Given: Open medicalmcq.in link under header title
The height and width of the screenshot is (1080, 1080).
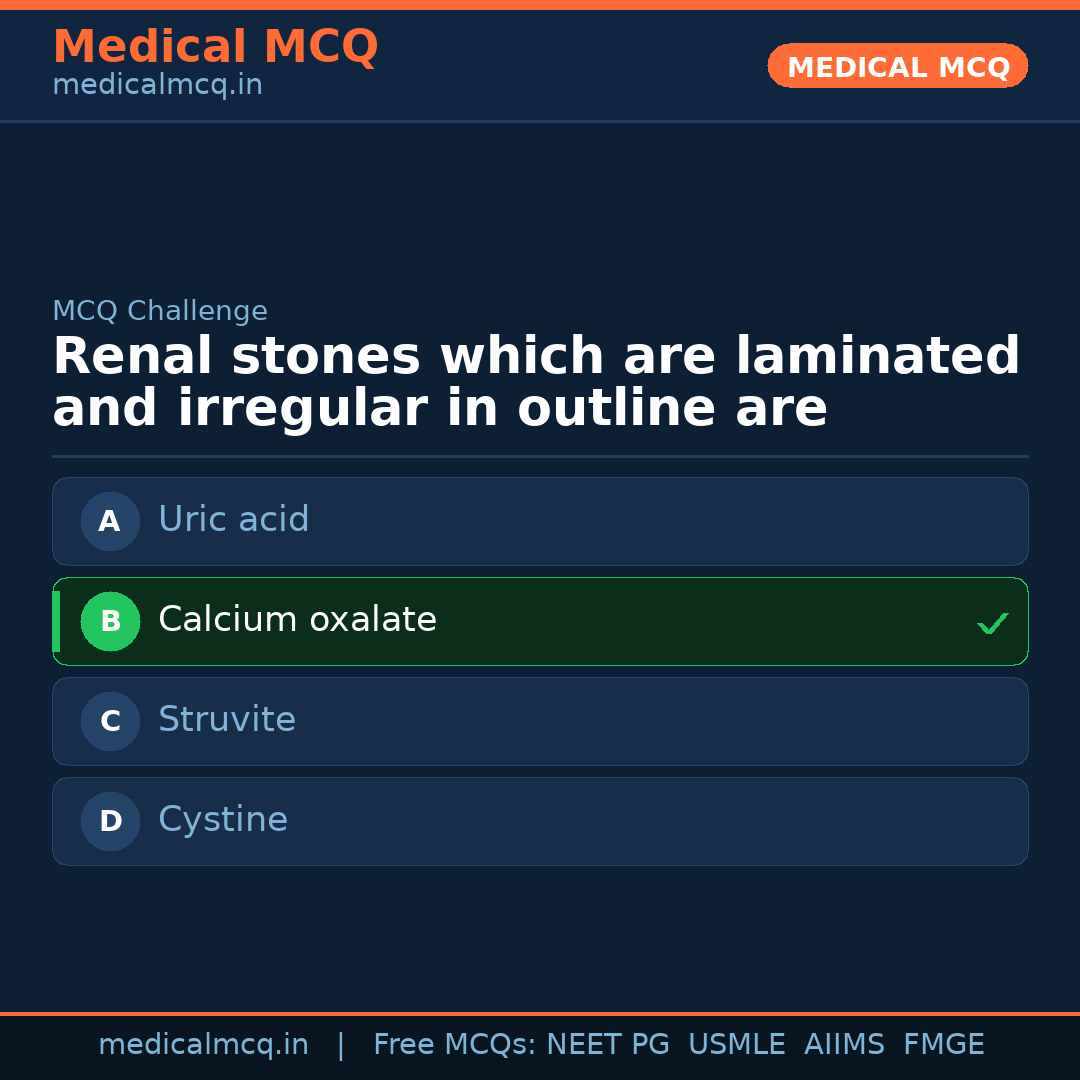Looking at the screenshot, I should tap(157, 86).
